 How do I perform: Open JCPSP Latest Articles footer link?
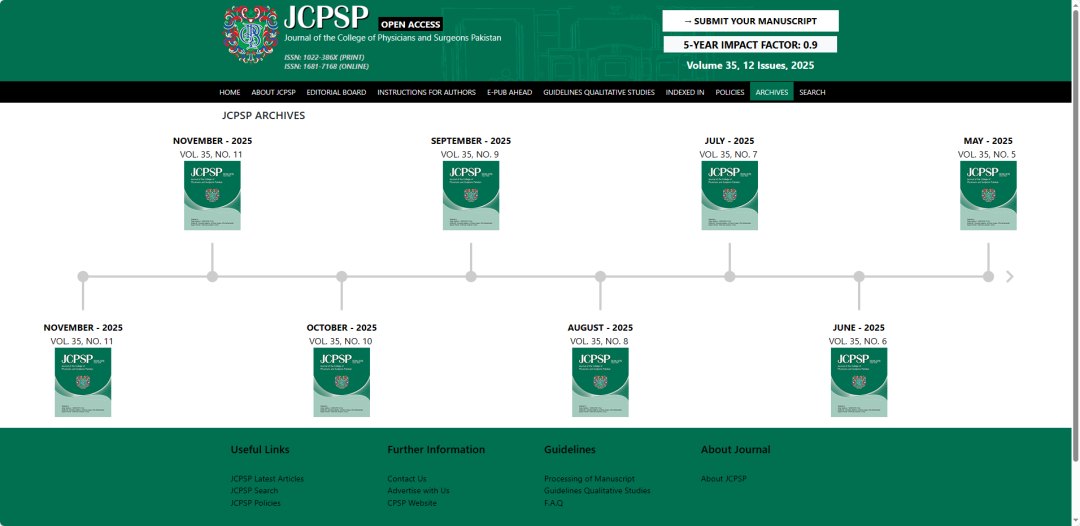[x=267, y=478]
